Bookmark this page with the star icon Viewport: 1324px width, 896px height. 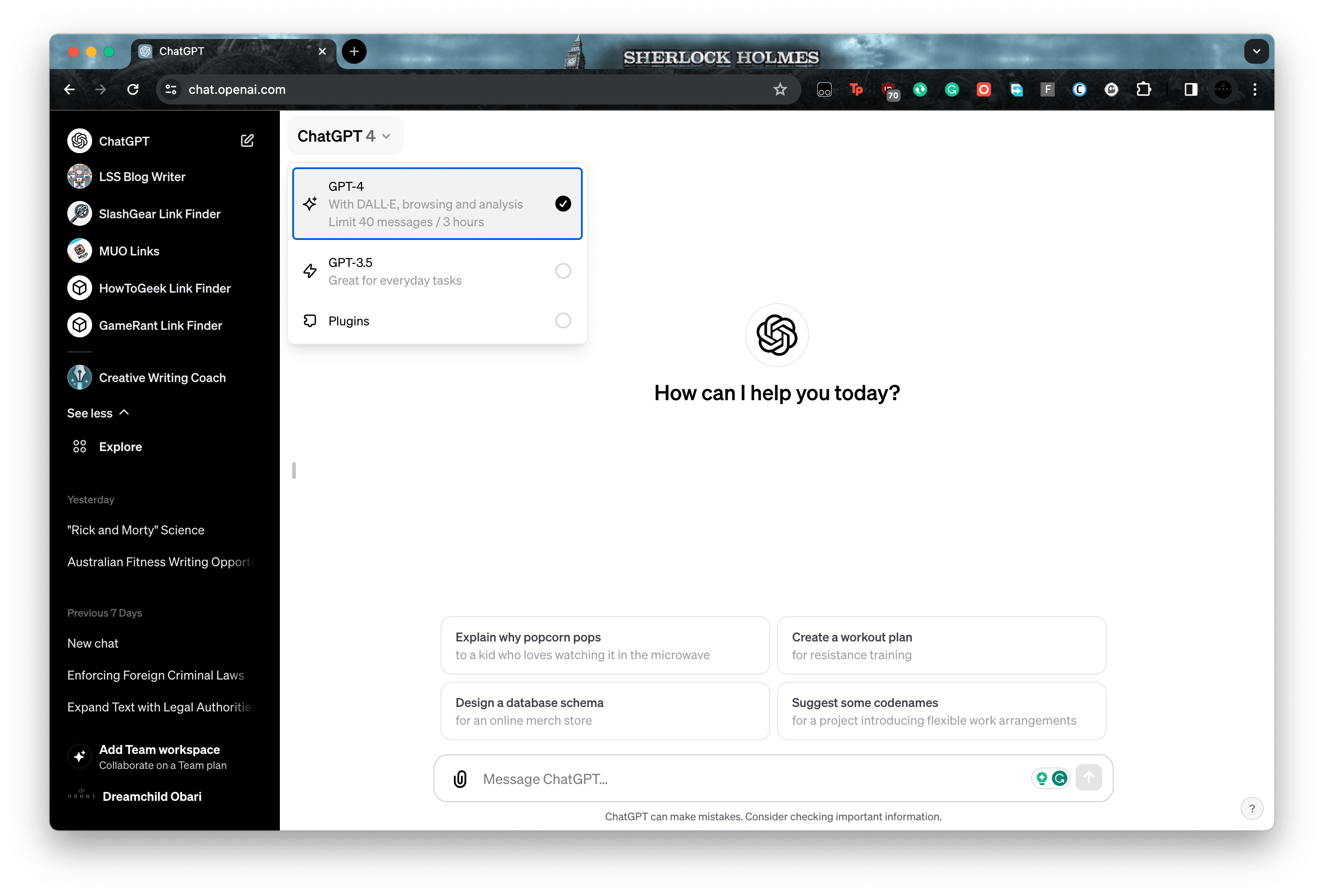[779, 89]
